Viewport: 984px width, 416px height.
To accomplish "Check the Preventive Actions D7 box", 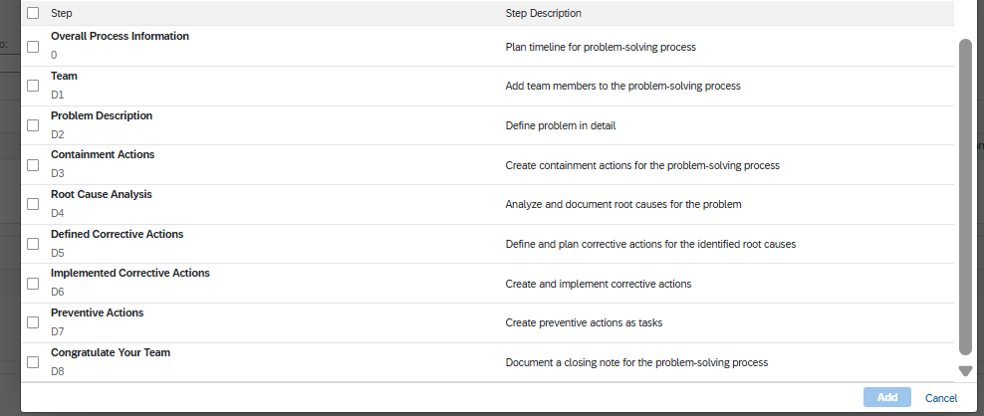I will pos(33,323).
